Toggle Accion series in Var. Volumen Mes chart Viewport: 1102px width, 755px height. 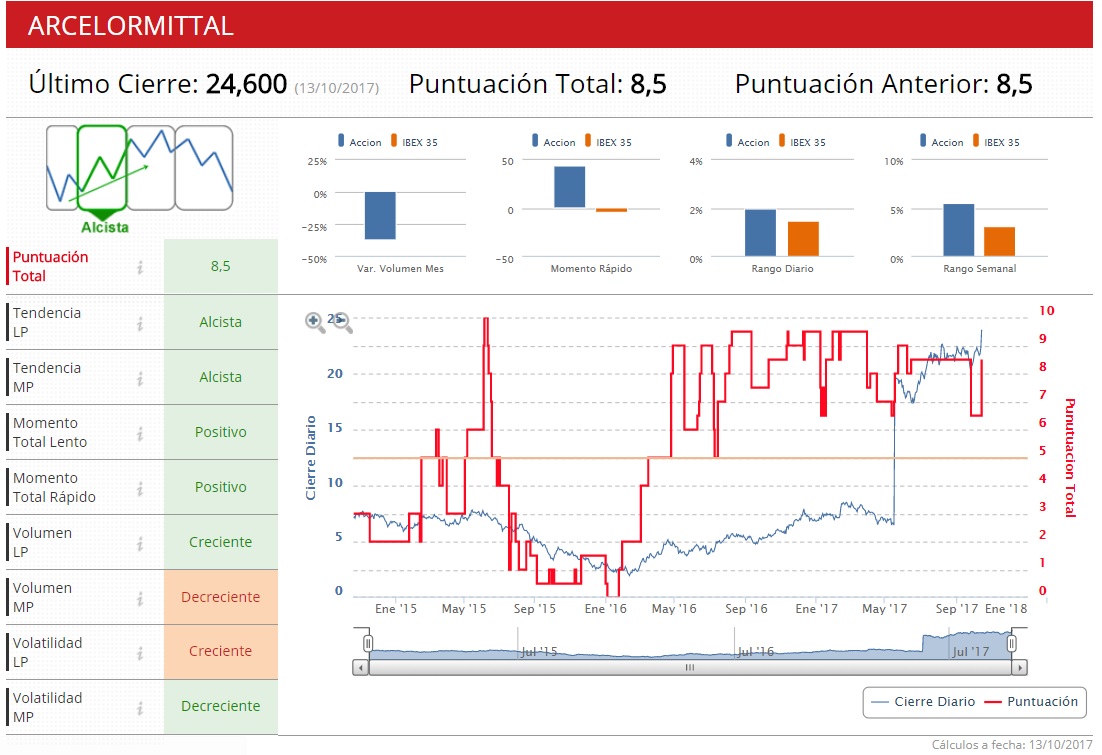tap(364, 142)
